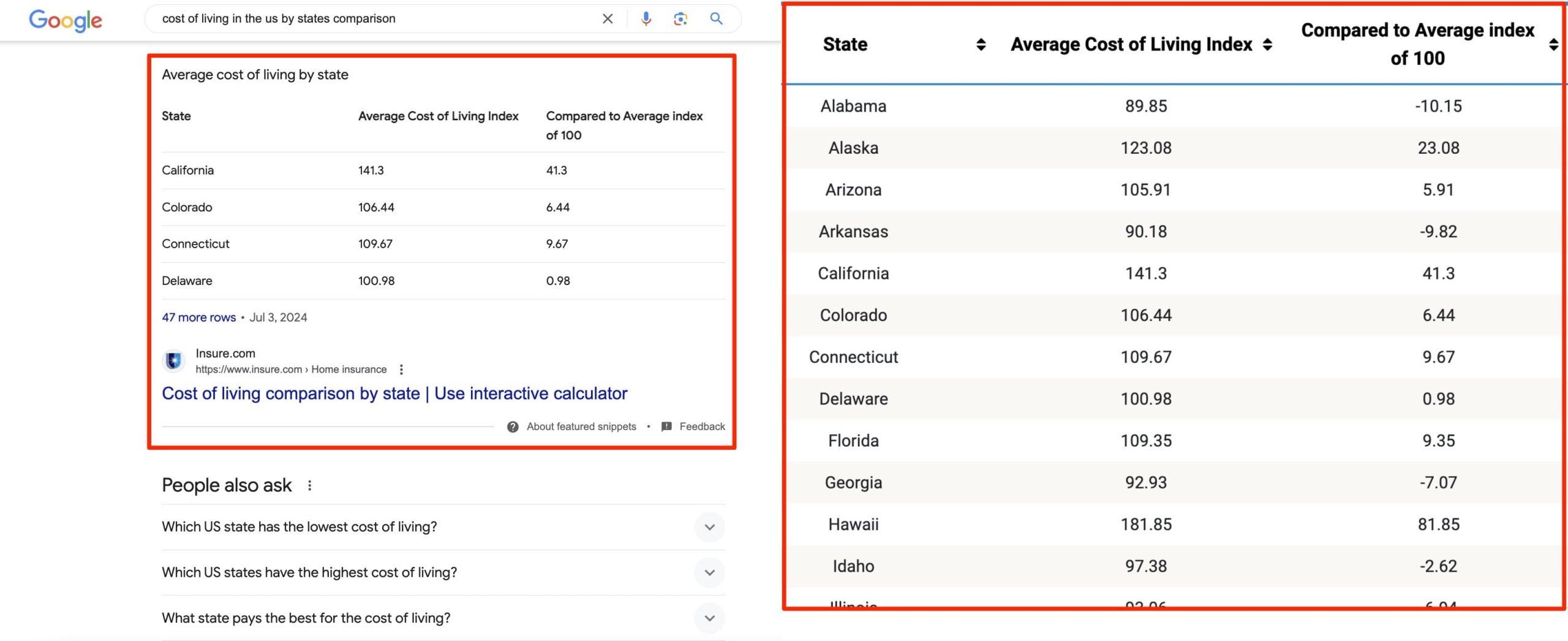
Task: Click Arizona difference value 5.91
Action: pos(1438,189)
